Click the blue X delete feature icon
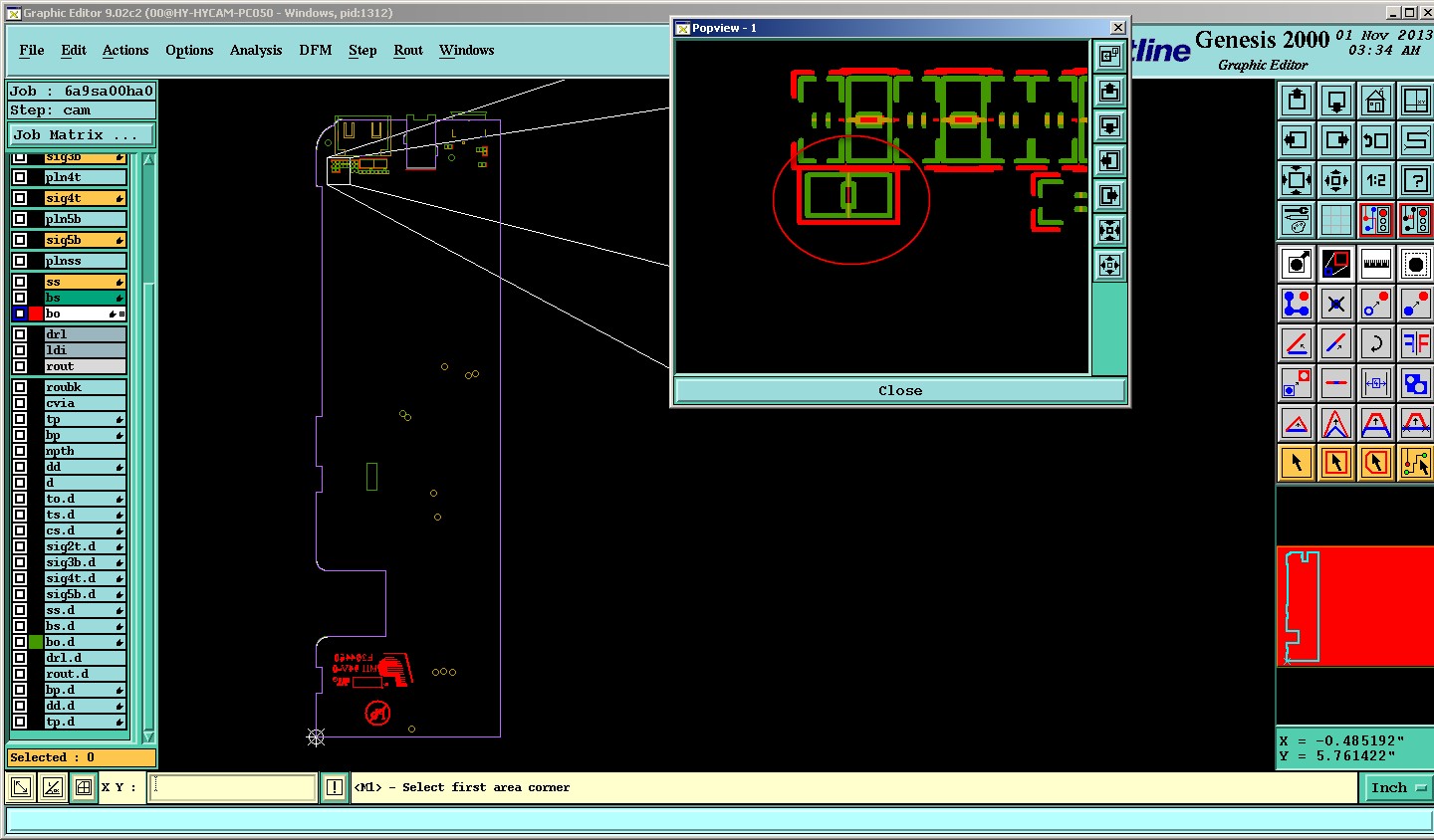Viewport: 1434px width, 840px height. 1336,304
